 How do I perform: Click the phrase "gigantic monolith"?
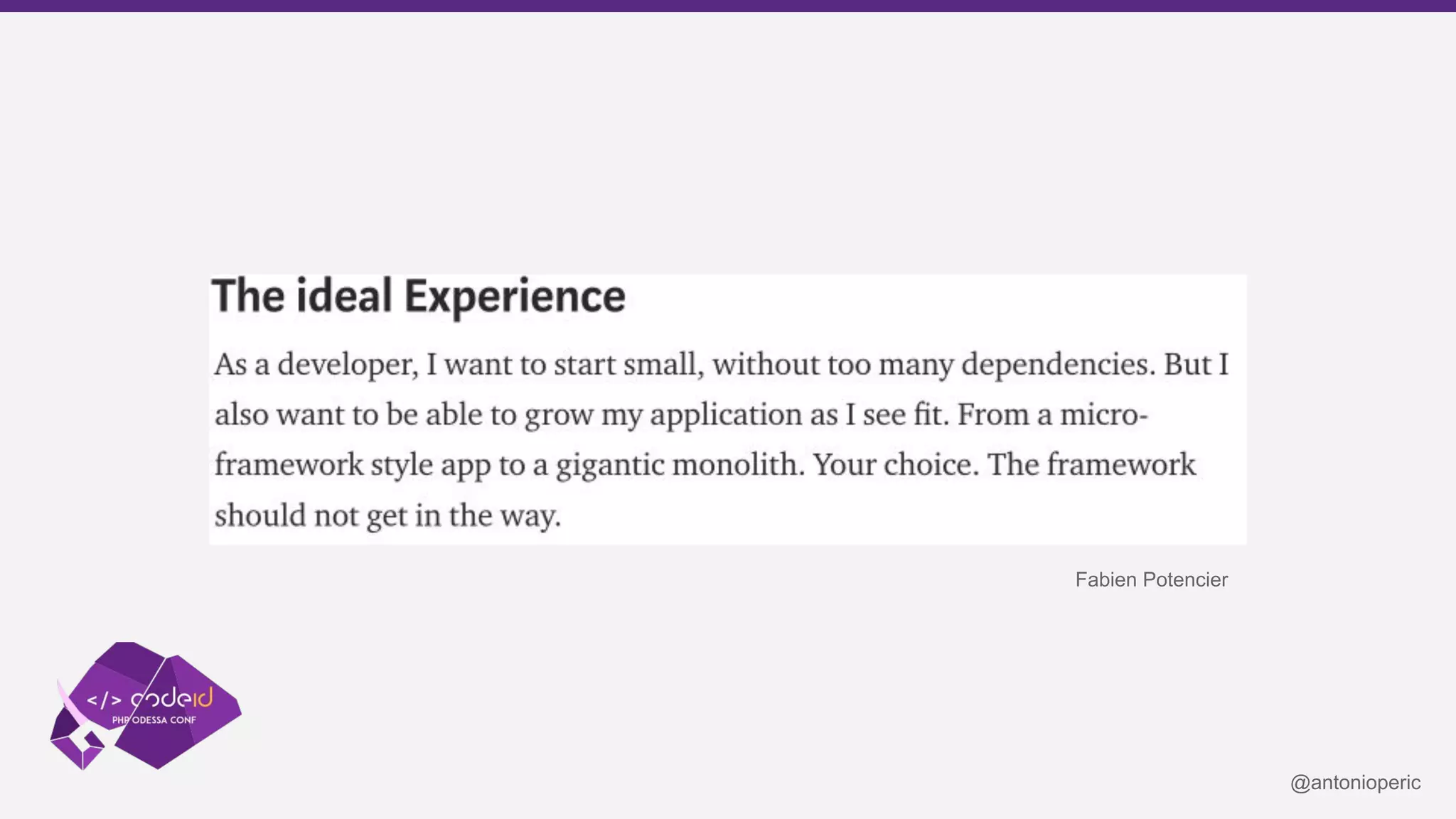click(x=680, y=465)
